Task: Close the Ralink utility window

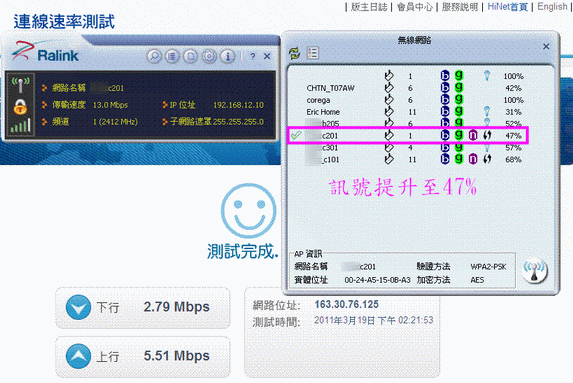Action: click(x=267, y=56)
